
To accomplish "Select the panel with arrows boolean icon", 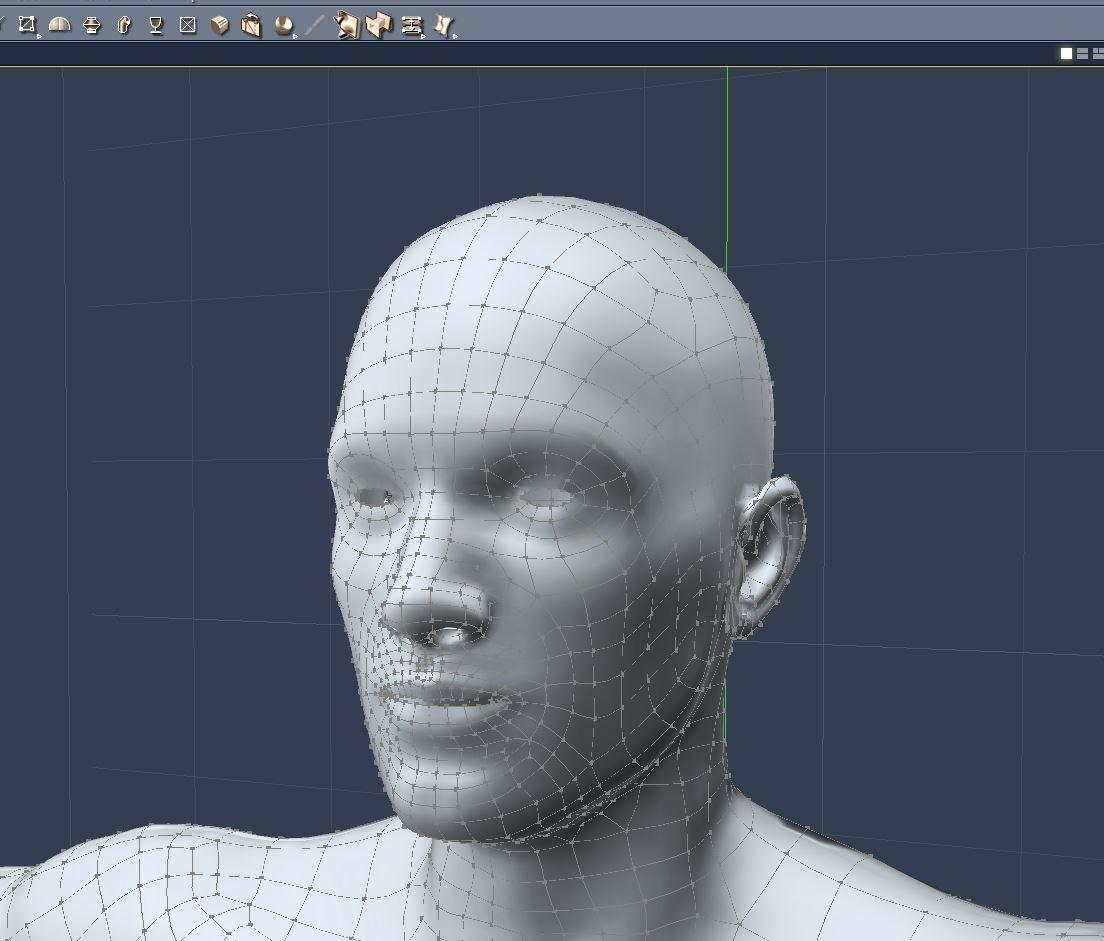I will point(346,25).
